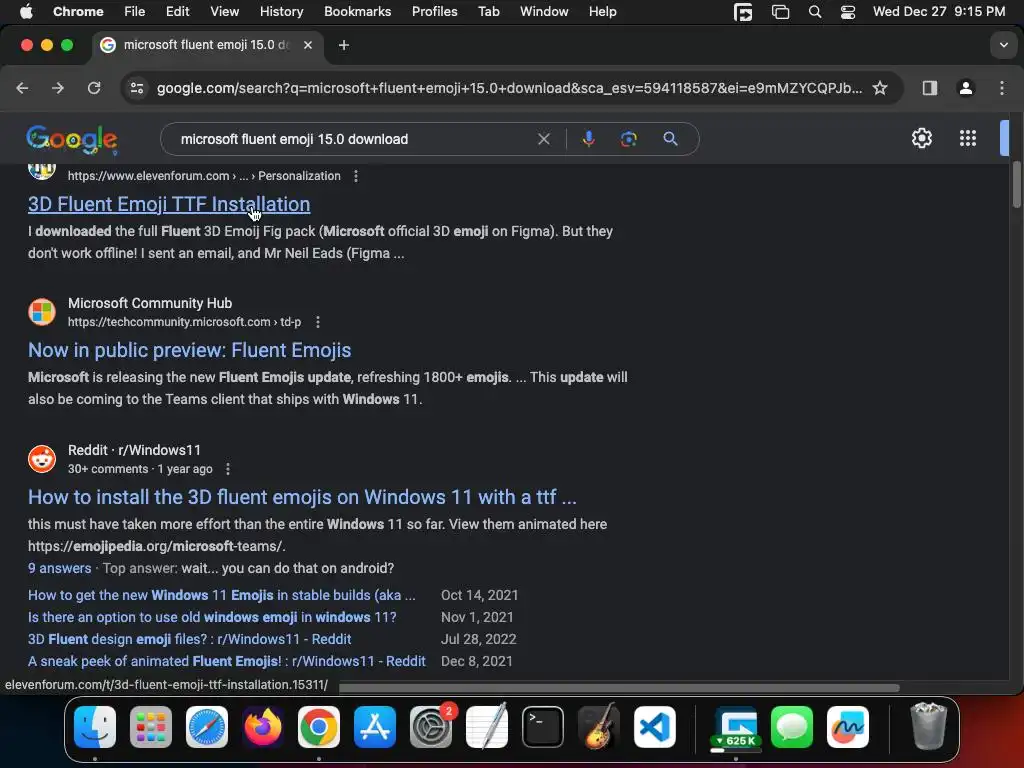The width and height of the screenshot is (1024, 768).
Task: Open App Store from the Dock
Action: click(x=375, y=727)
